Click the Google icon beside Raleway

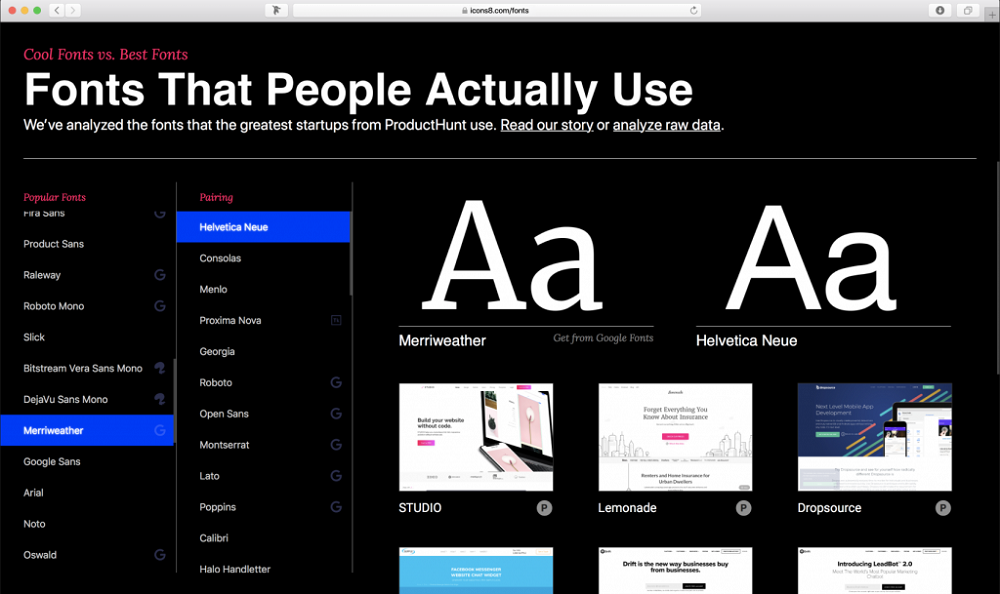coord(160,275)
